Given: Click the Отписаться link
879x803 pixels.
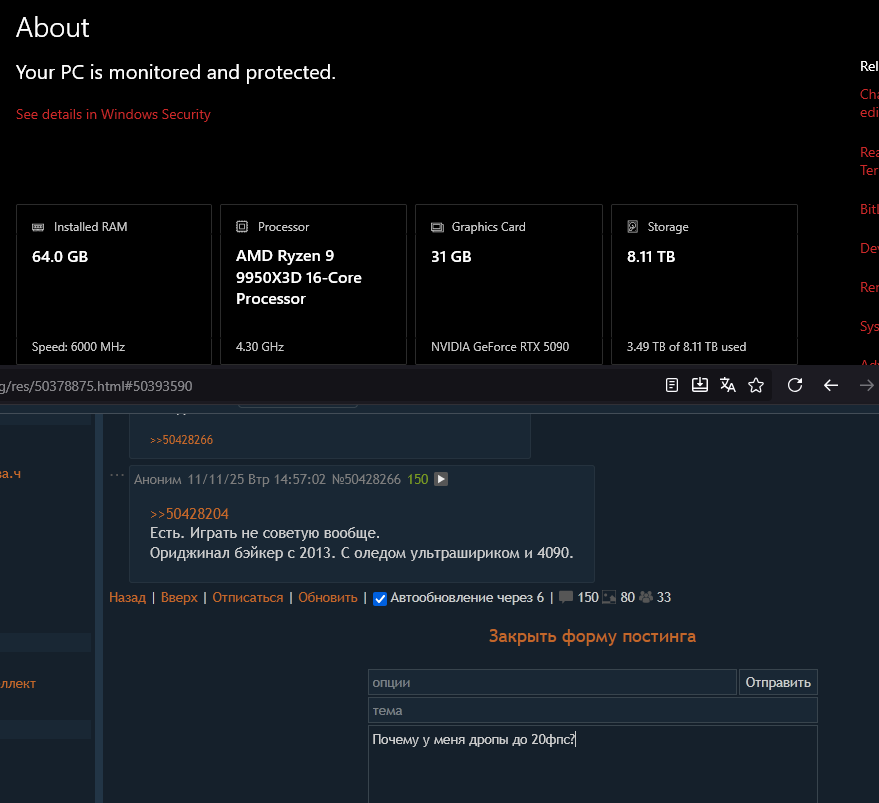Looking at the screenshot, I should (x=248, y=598).
